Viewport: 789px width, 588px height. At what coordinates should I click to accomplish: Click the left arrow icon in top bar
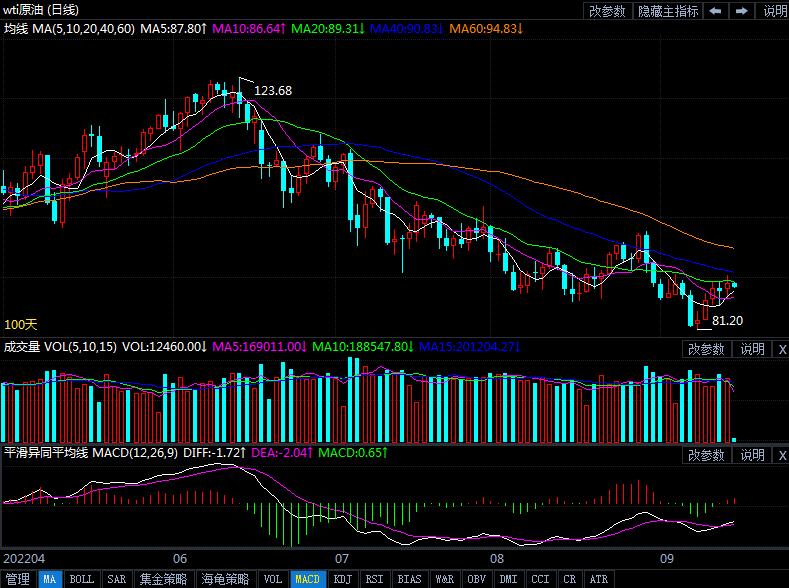(717, 11)
